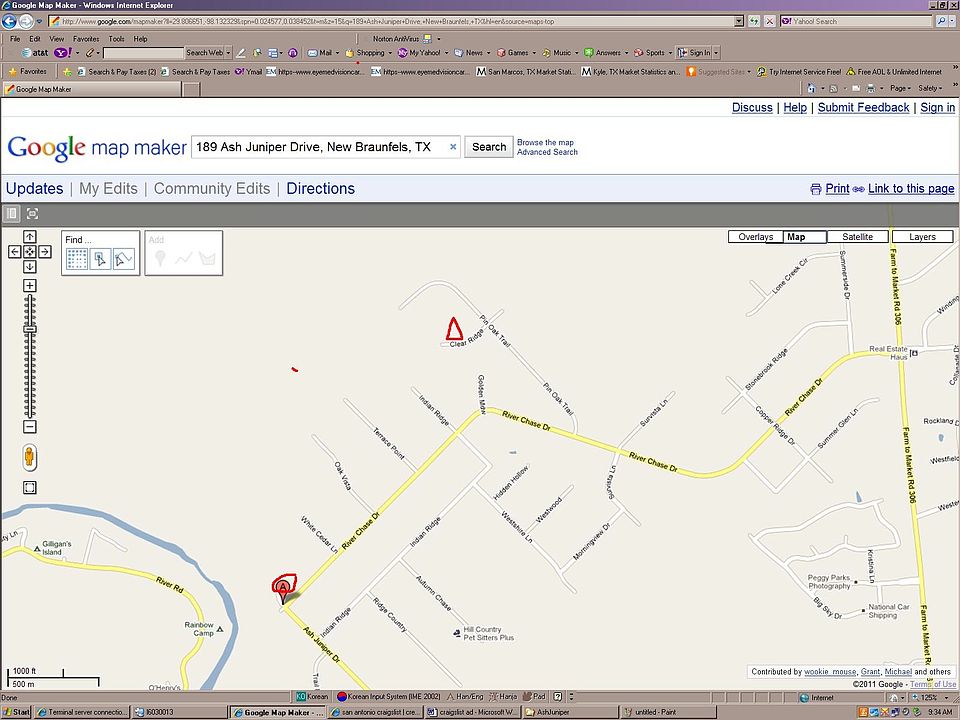Image resolution: width=960 pixels, height=720 pixels.
Task: Toggle the side panel icon
Action: tap(12, 214)
